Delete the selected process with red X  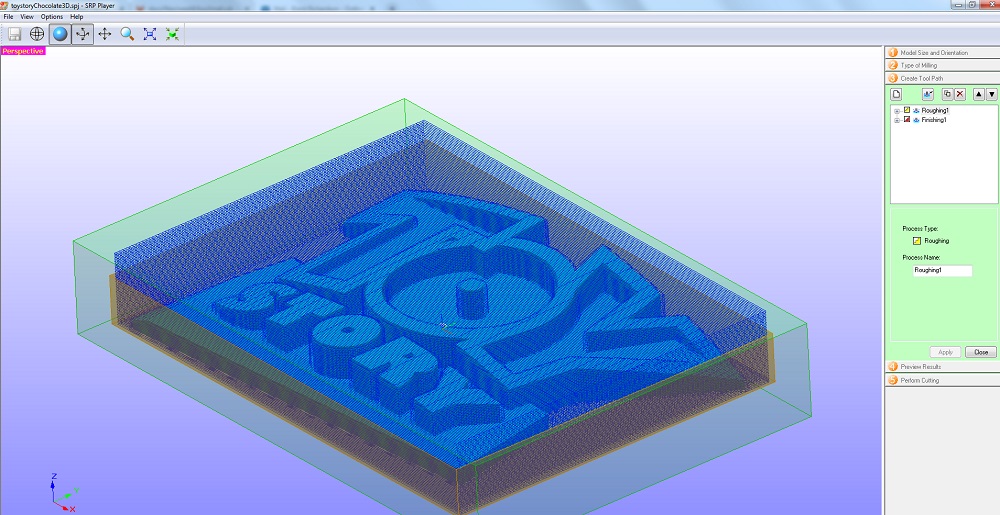point(959,94)
